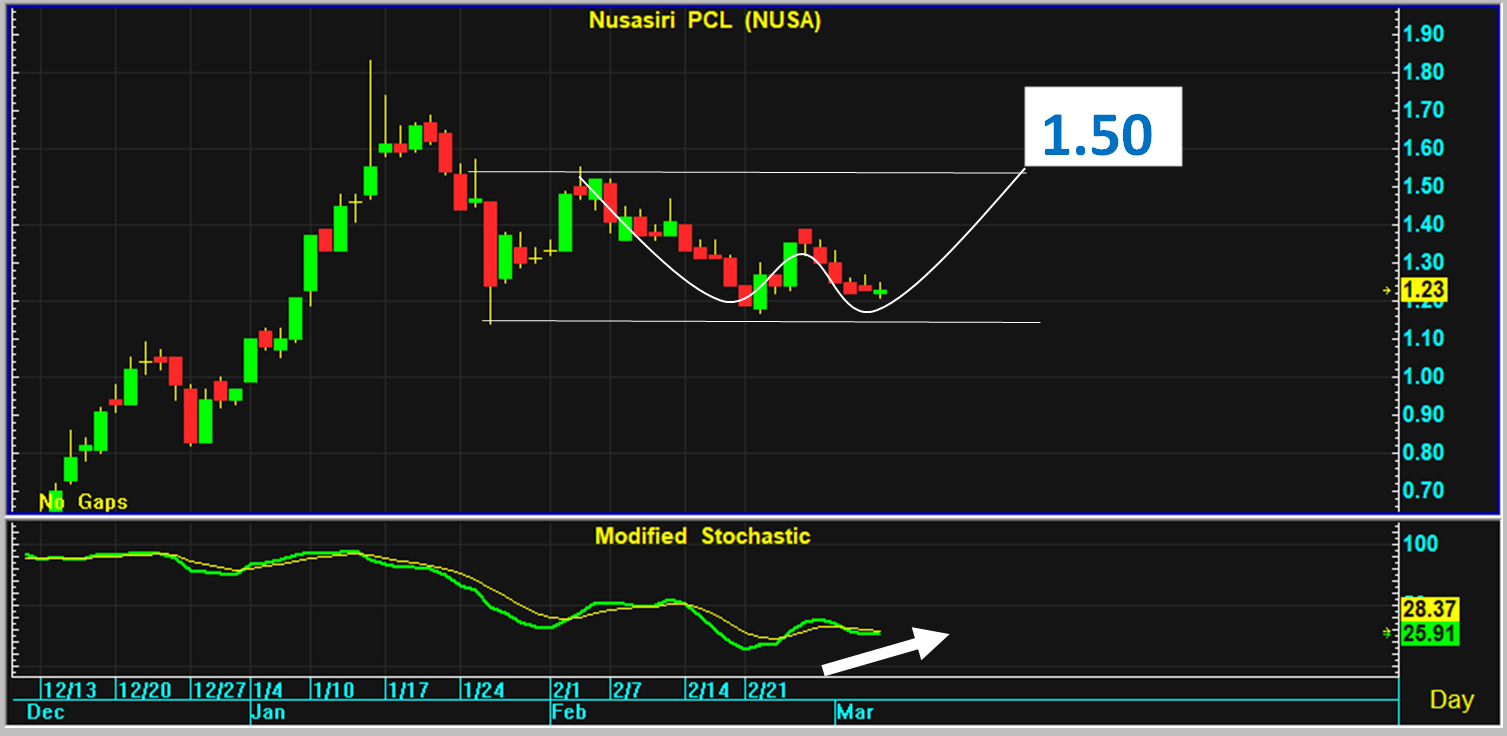Select the 1/4 date marker
The height and width of the screenshot is (736, 1507).
pos(268,690)
